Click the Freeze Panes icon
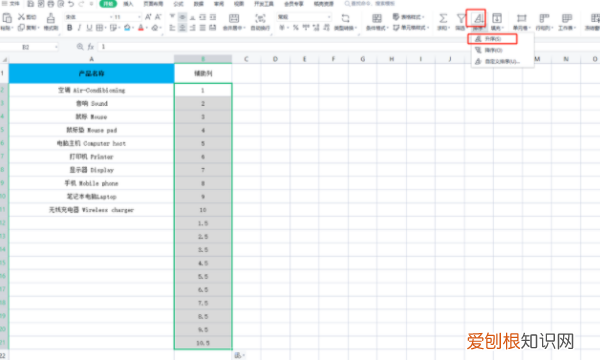Image resolution: width=600 pixels, height=360 pixels. 595,18
